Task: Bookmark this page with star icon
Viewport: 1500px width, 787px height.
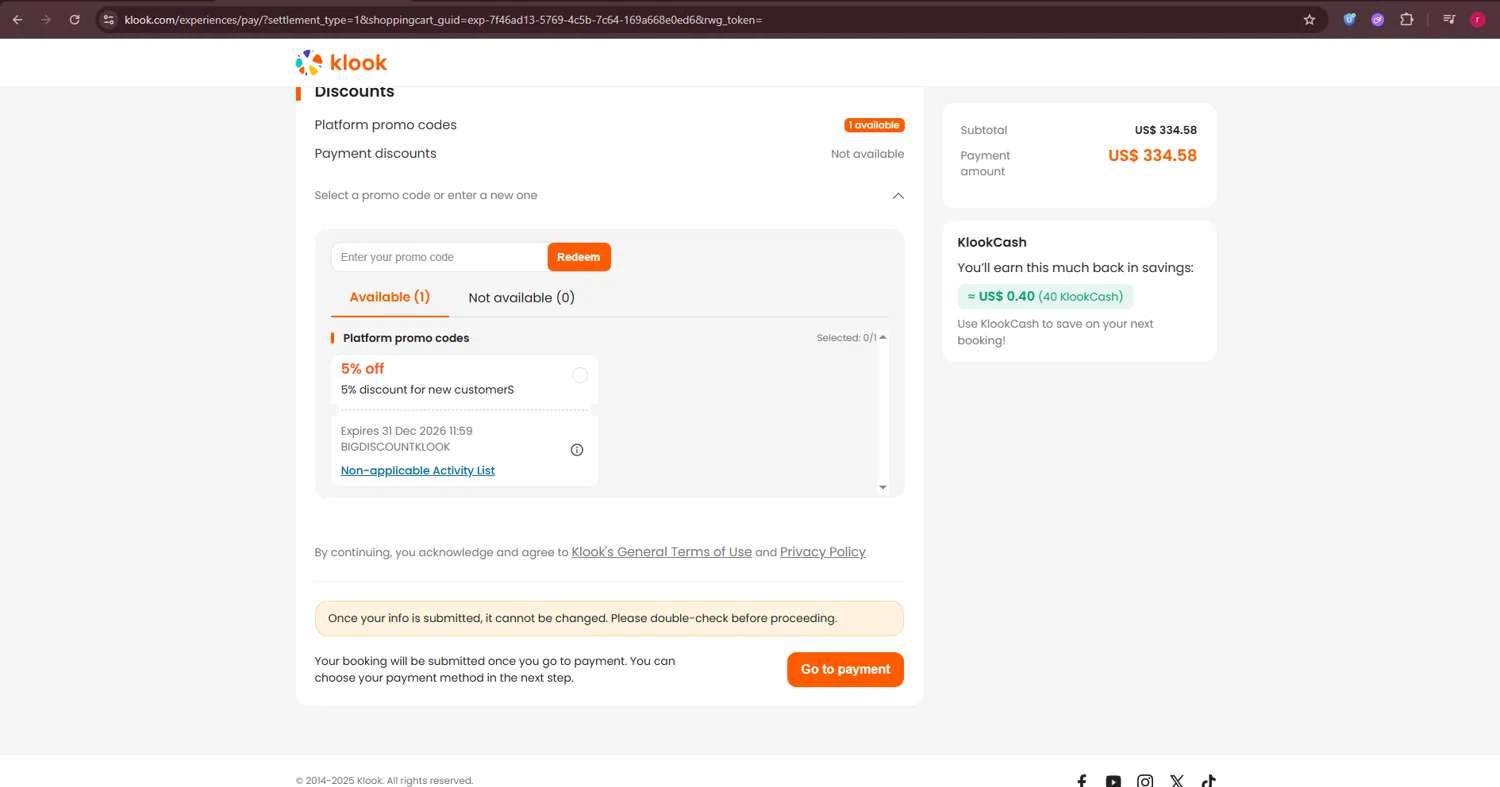Action: pyautogui.click(x=1309, y=19)
